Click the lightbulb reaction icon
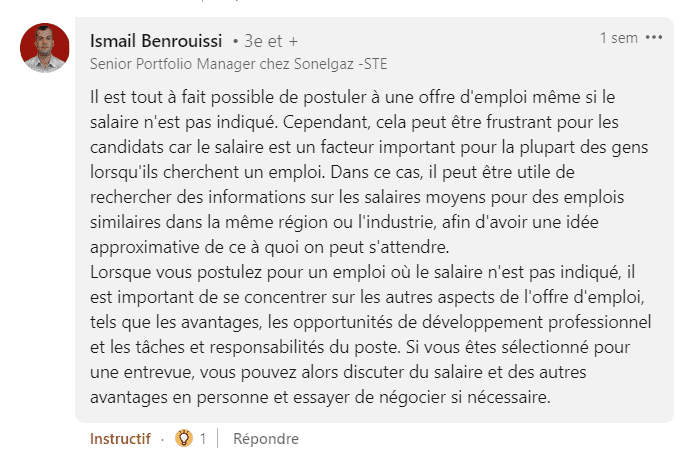This screenshot has height=463, width=693. pyautogui.click(x=184, y=438)
